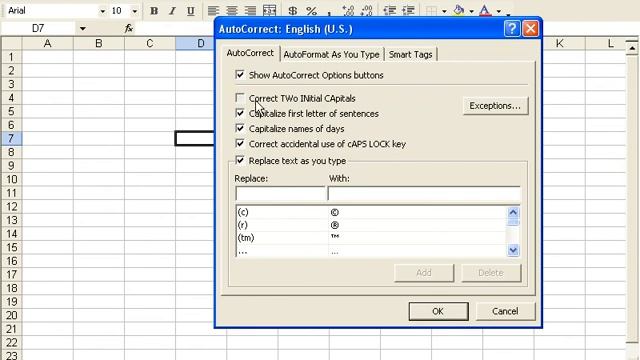The image size is (640, 360).
Task: Open the Font name dropdown Arial
Action: coord(102,11)
